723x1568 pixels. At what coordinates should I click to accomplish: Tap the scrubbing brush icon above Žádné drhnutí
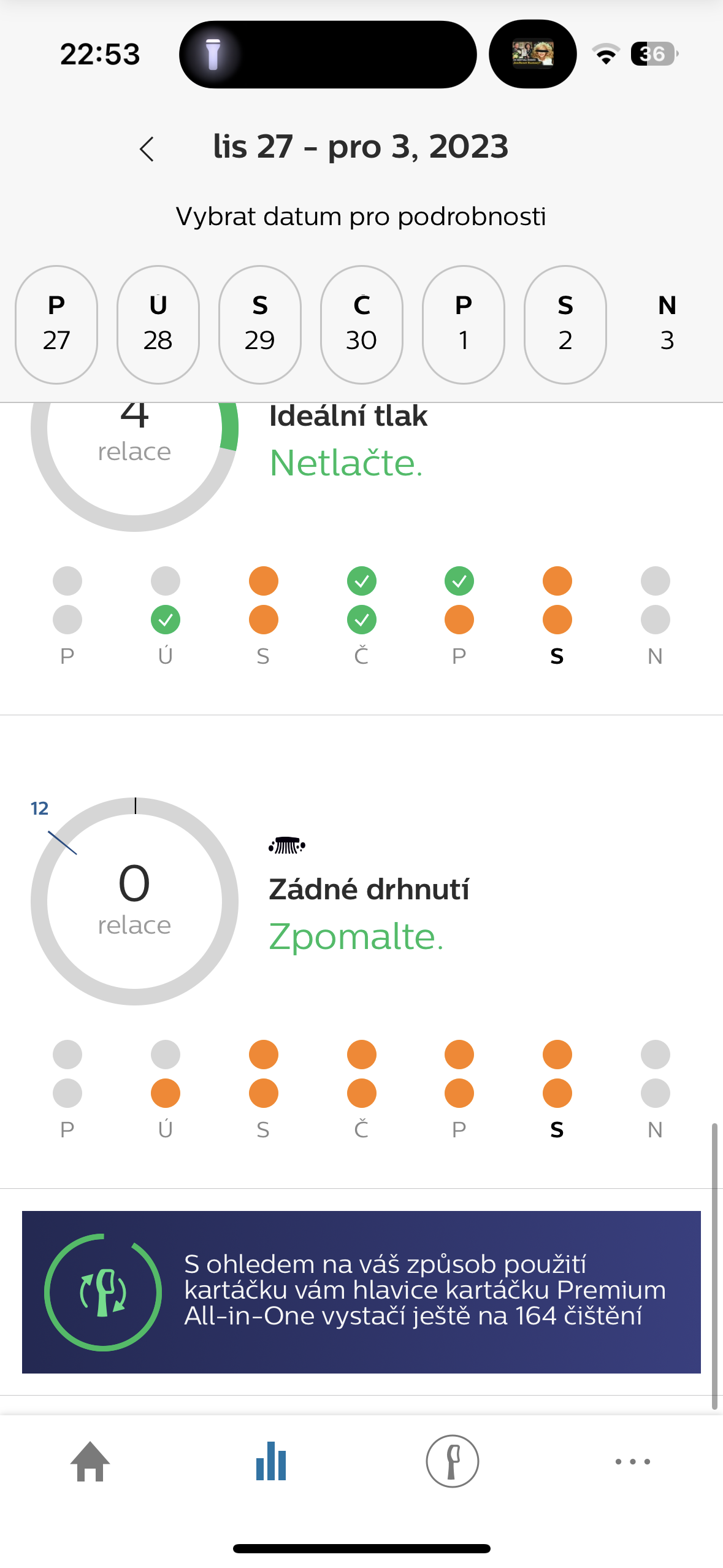tap(287, 846)
